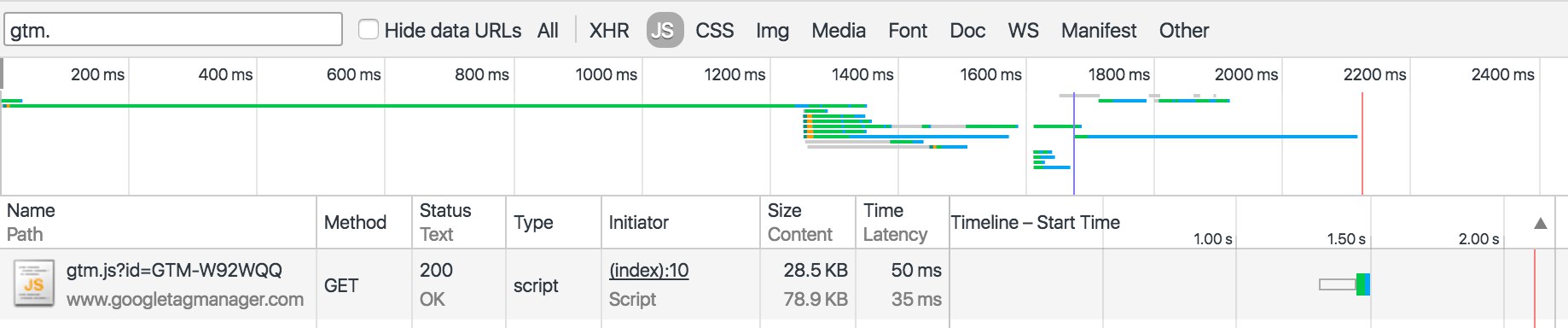The height and width of the screenshot is (328, 1568).
Task: Sort by the Name column header
Action: tap(31, 210)
